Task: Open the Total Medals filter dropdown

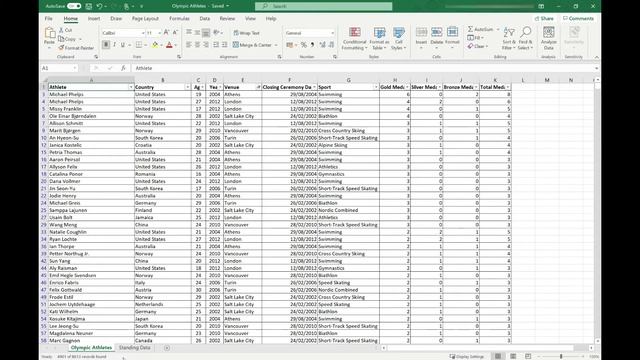Action: pos(507,87)
